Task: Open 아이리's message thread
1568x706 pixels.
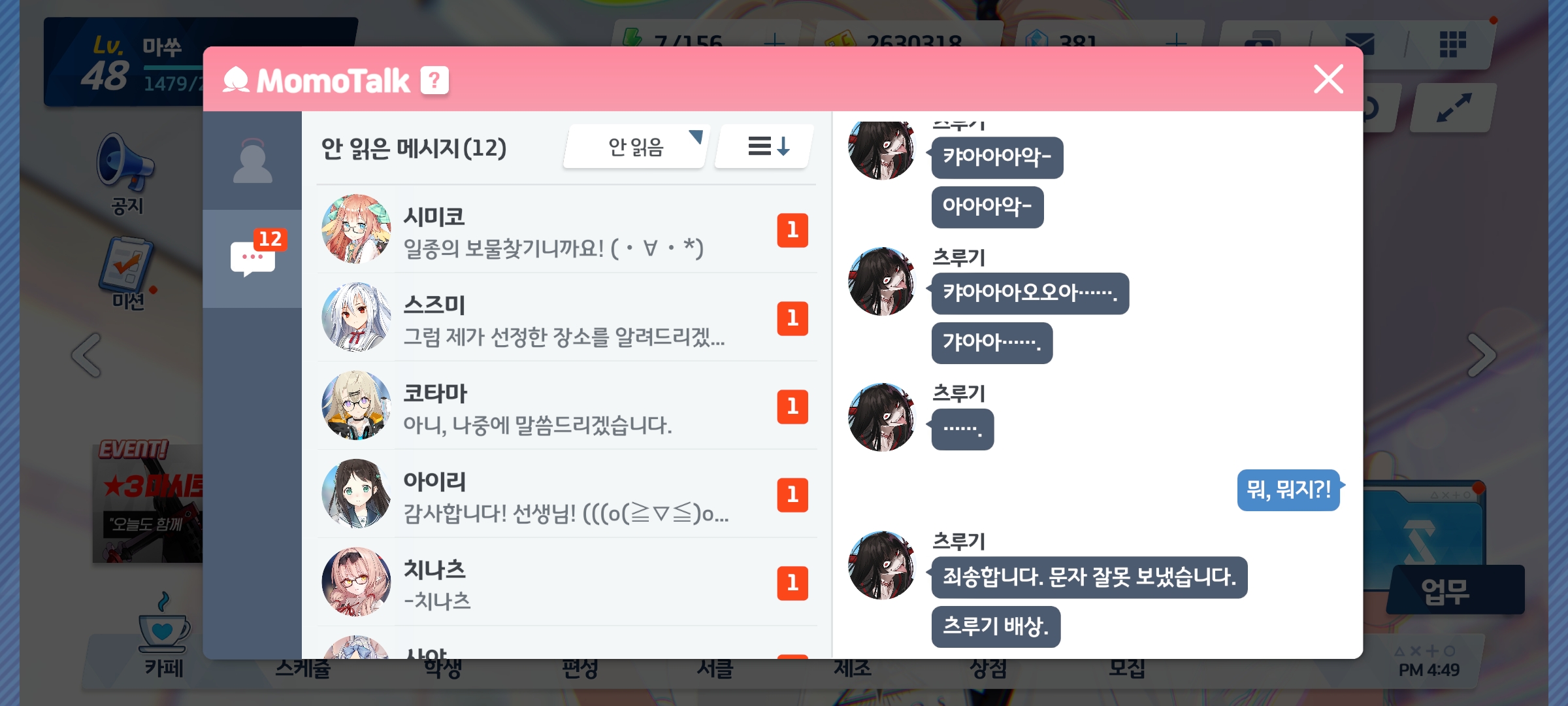Action: click(x=566, y=494)
